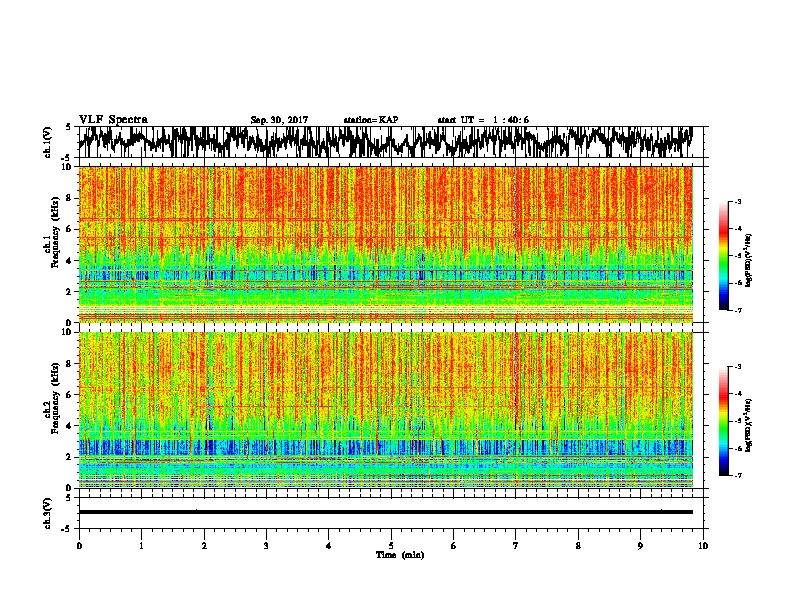Click time axis tick label "2"
Viewport: 792px width, 612px height.
click(204, 546)
